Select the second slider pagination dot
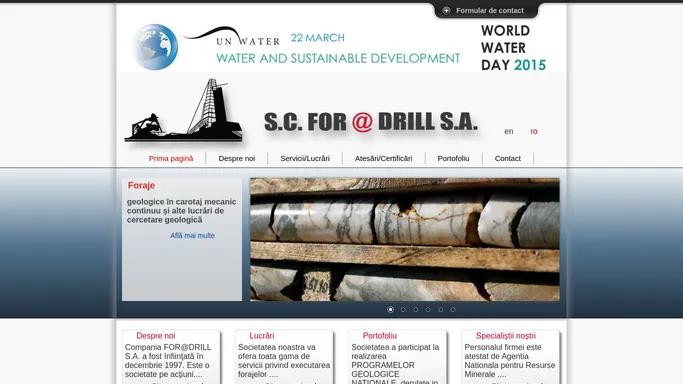The height and width of the screenshot is (384, 683). [x=403, y=310]
